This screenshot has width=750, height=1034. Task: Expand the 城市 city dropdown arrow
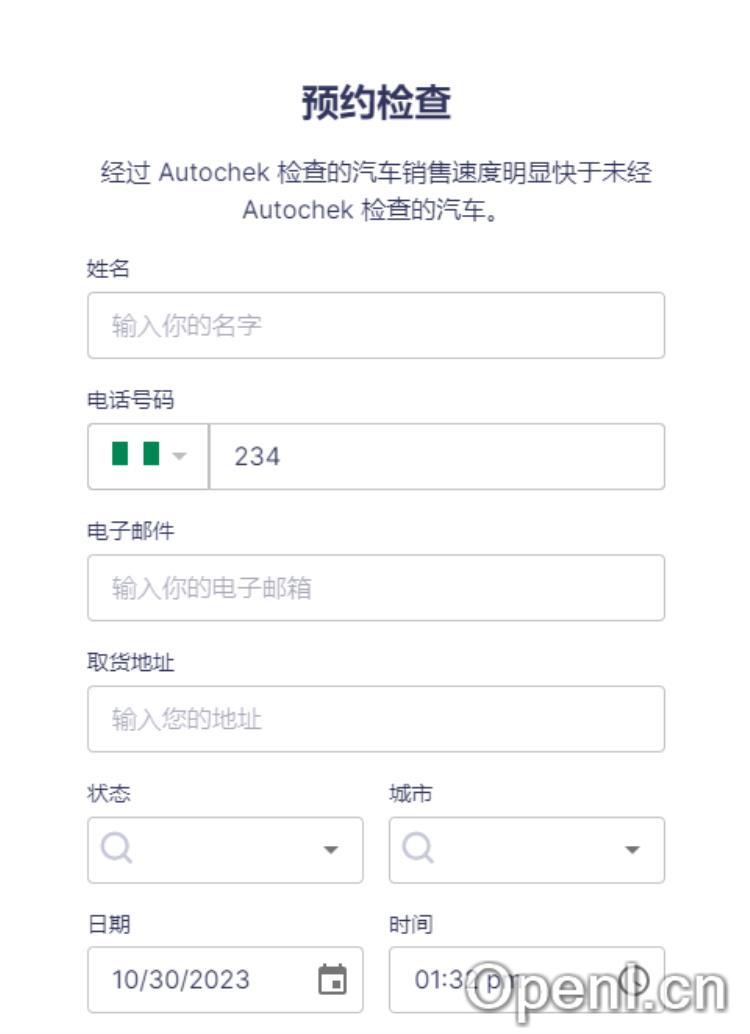point(633,851)
